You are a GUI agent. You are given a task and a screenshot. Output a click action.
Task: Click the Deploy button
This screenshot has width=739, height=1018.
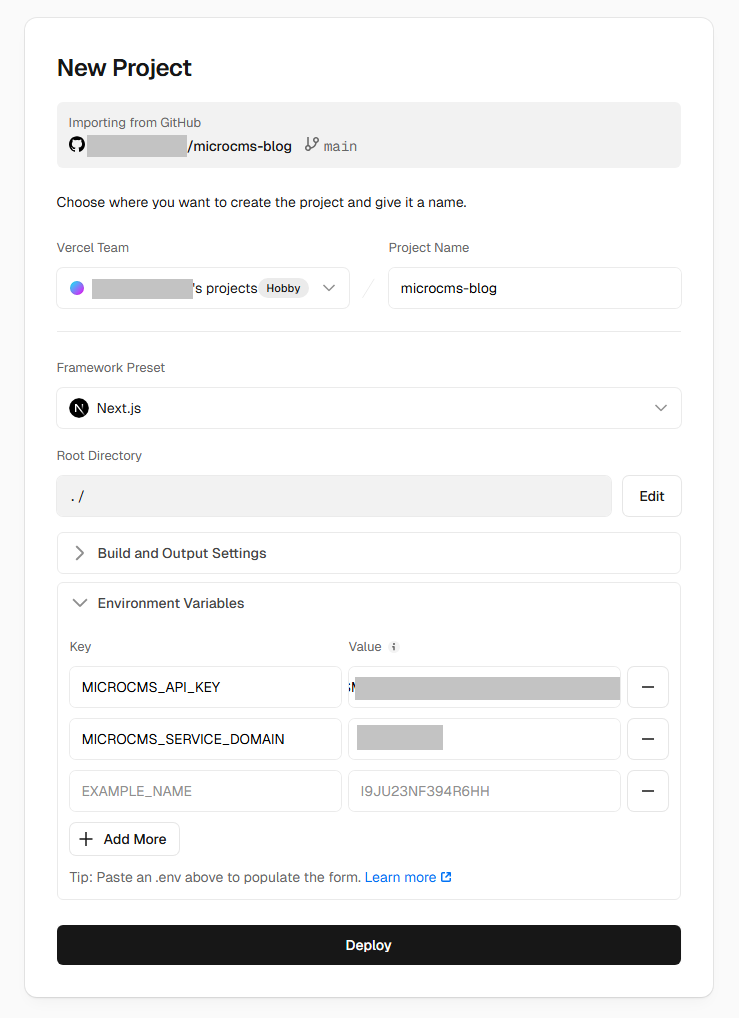[x=368, y=944]
